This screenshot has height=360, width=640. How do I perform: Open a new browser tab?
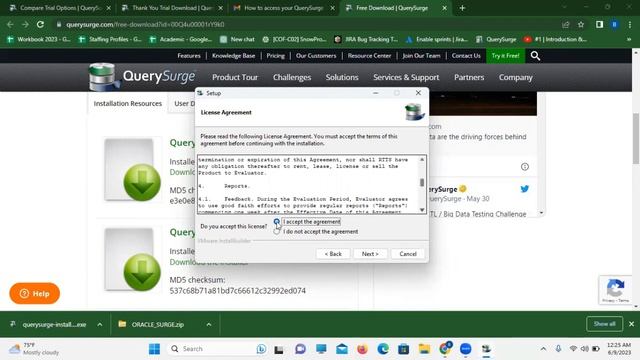(462, 8)
